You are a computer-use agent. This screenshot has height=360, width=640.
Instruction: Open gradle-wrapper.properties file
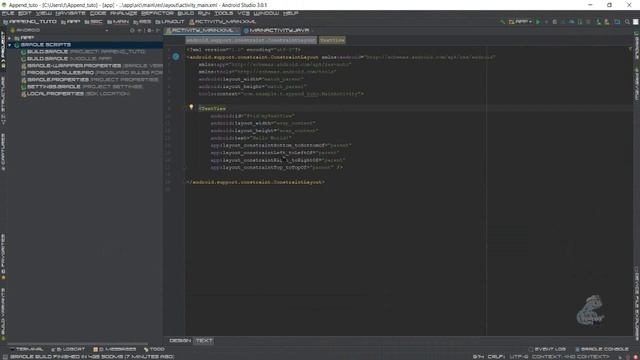pyautogui.click(x=92, y=66)
